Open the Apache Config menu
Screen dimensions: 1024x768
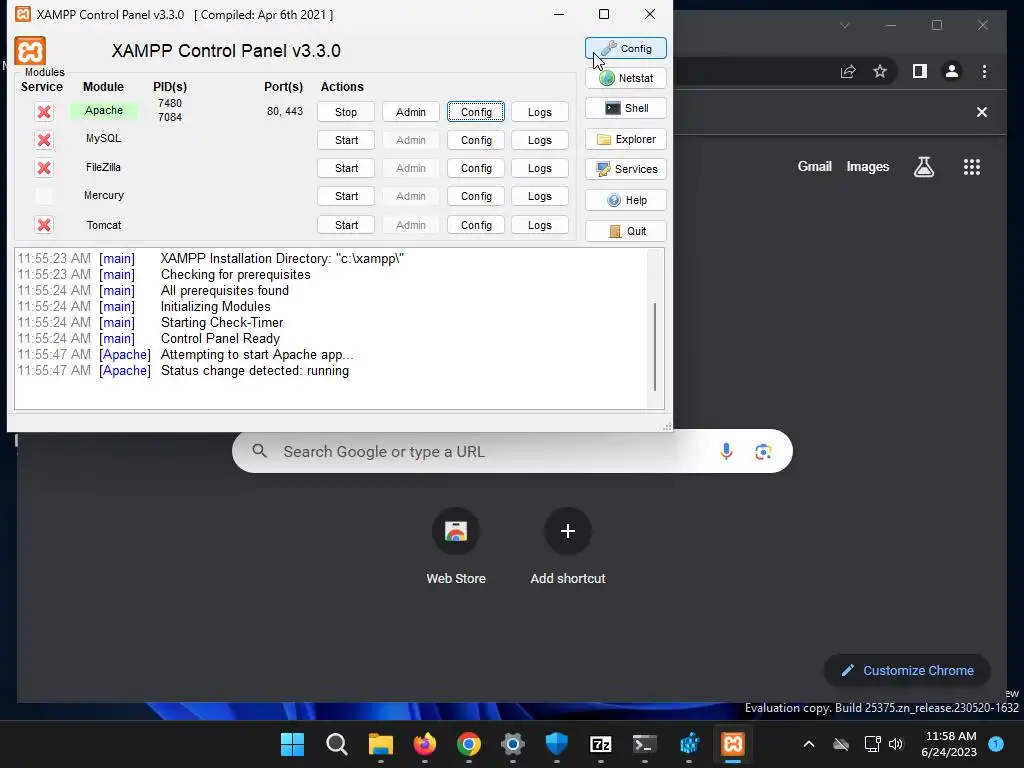tap(476, 112)
